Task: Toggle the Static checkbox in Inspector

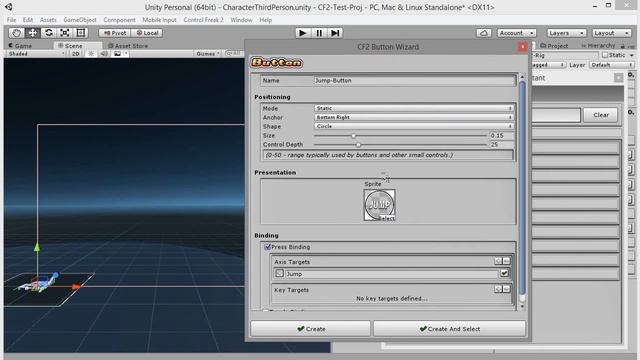Action: (605, 55)
